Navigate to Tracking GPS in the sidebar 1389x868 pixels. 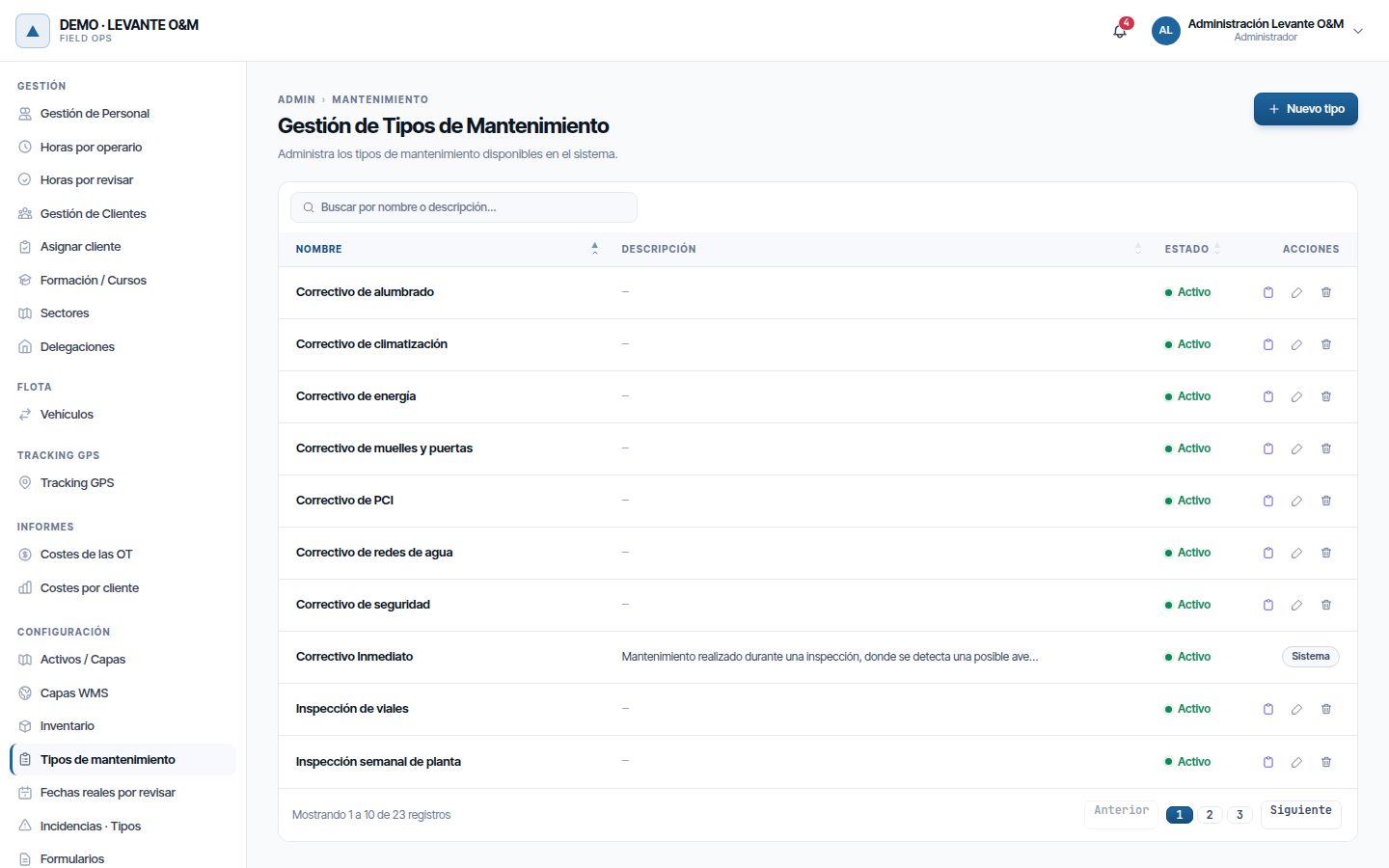[123, 483]
